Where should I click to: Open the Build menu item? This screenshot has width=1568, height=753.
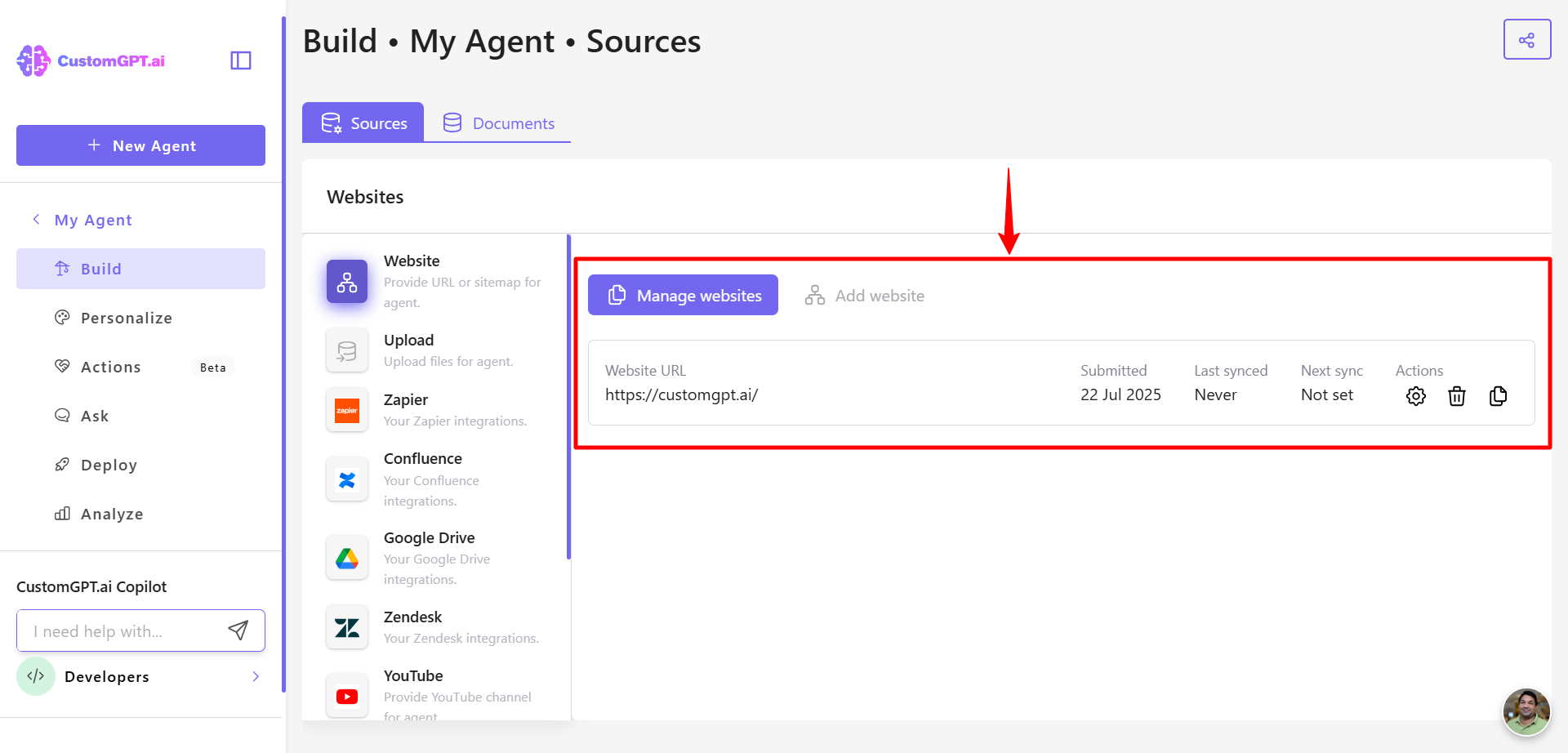click(140, 269)
